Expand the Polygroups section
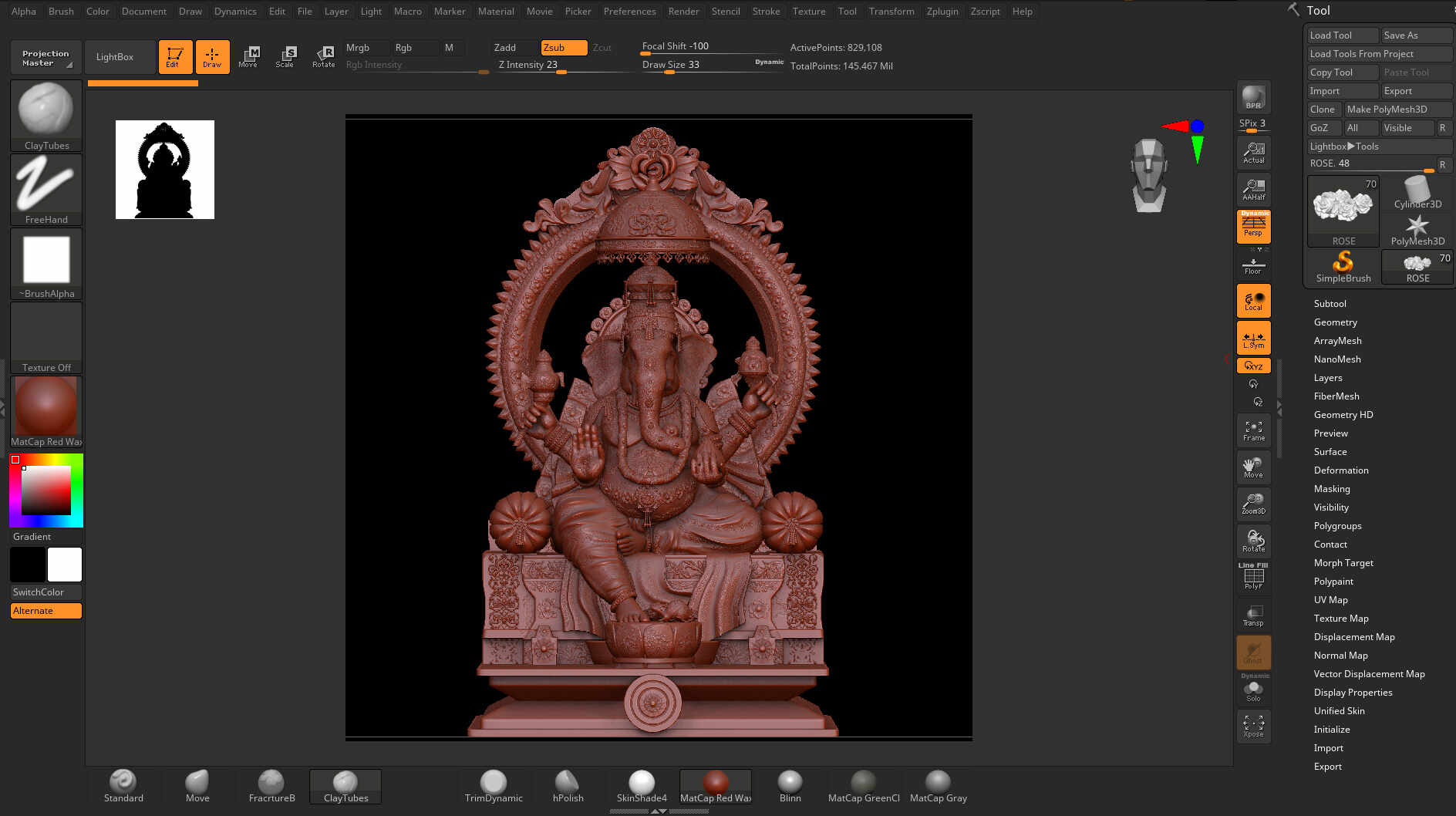Viewport: 1456px width, 816px height. coord(1338,526)
